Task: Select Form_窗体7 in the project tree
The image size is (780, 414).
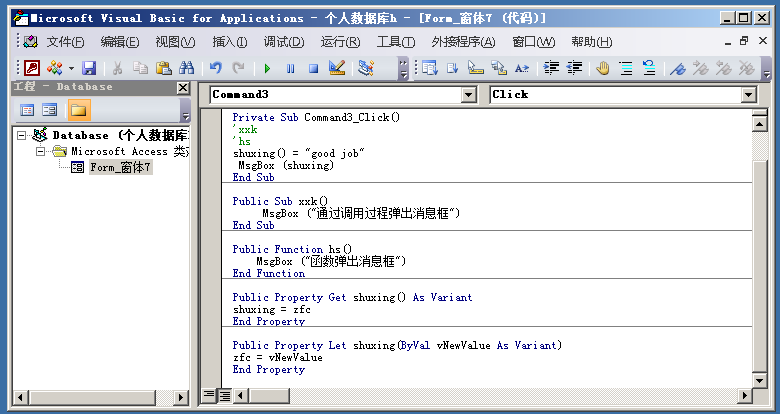Action: point(120,167)
